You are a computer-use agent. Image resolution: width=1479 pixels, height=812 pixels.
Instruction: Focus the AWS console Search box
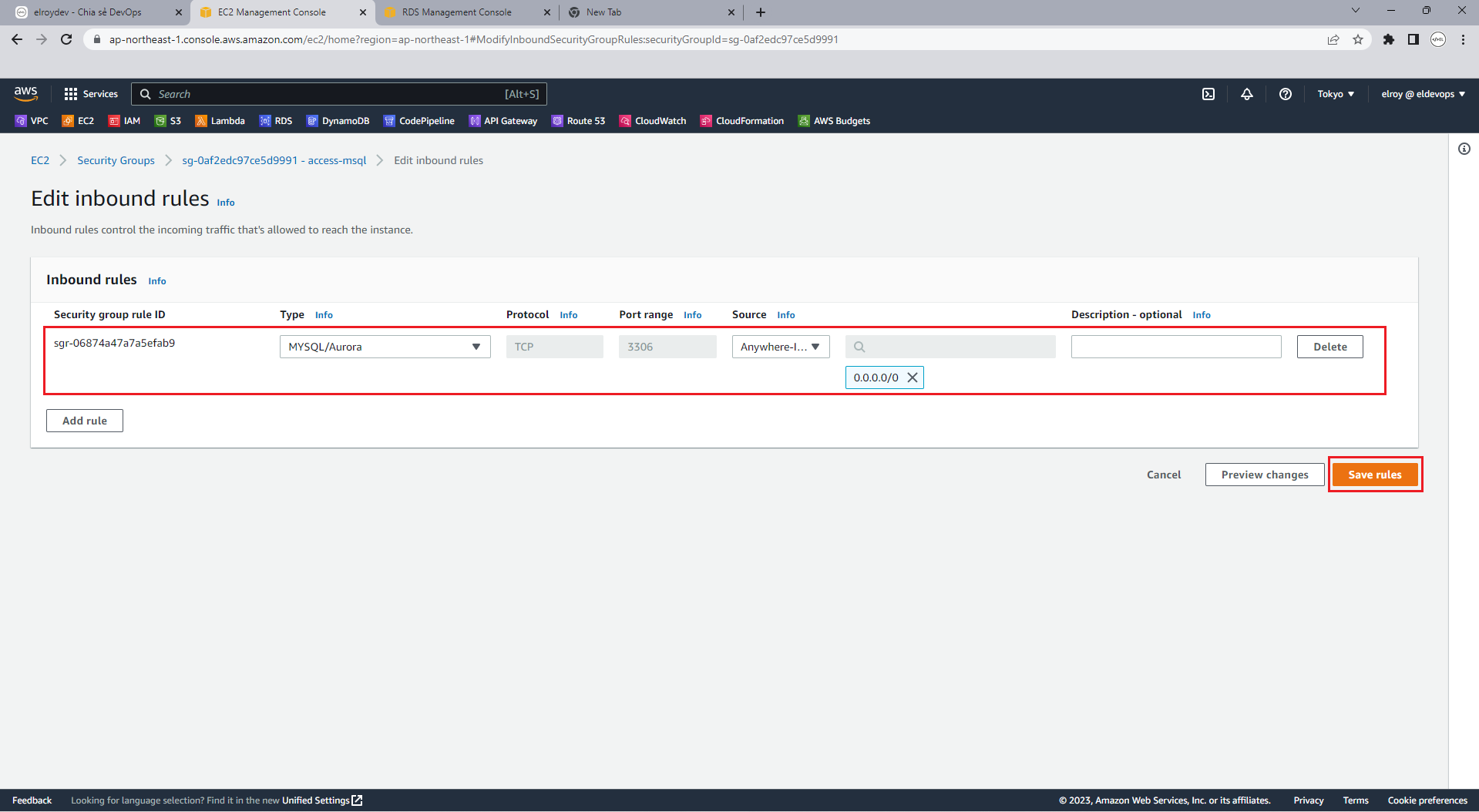339,94
